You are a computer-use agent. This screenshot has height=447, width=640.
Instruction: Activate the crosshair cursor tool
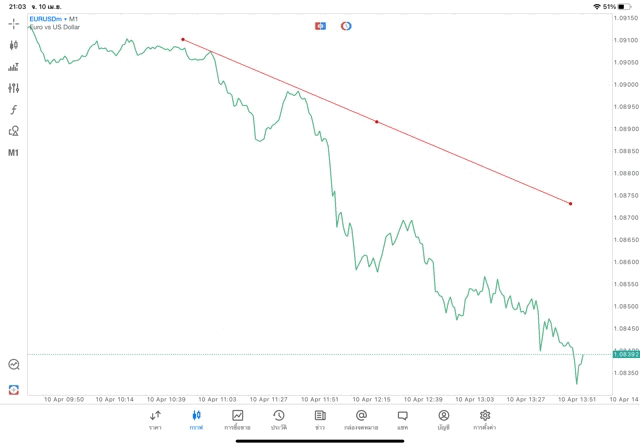click(x=14, y=23)
